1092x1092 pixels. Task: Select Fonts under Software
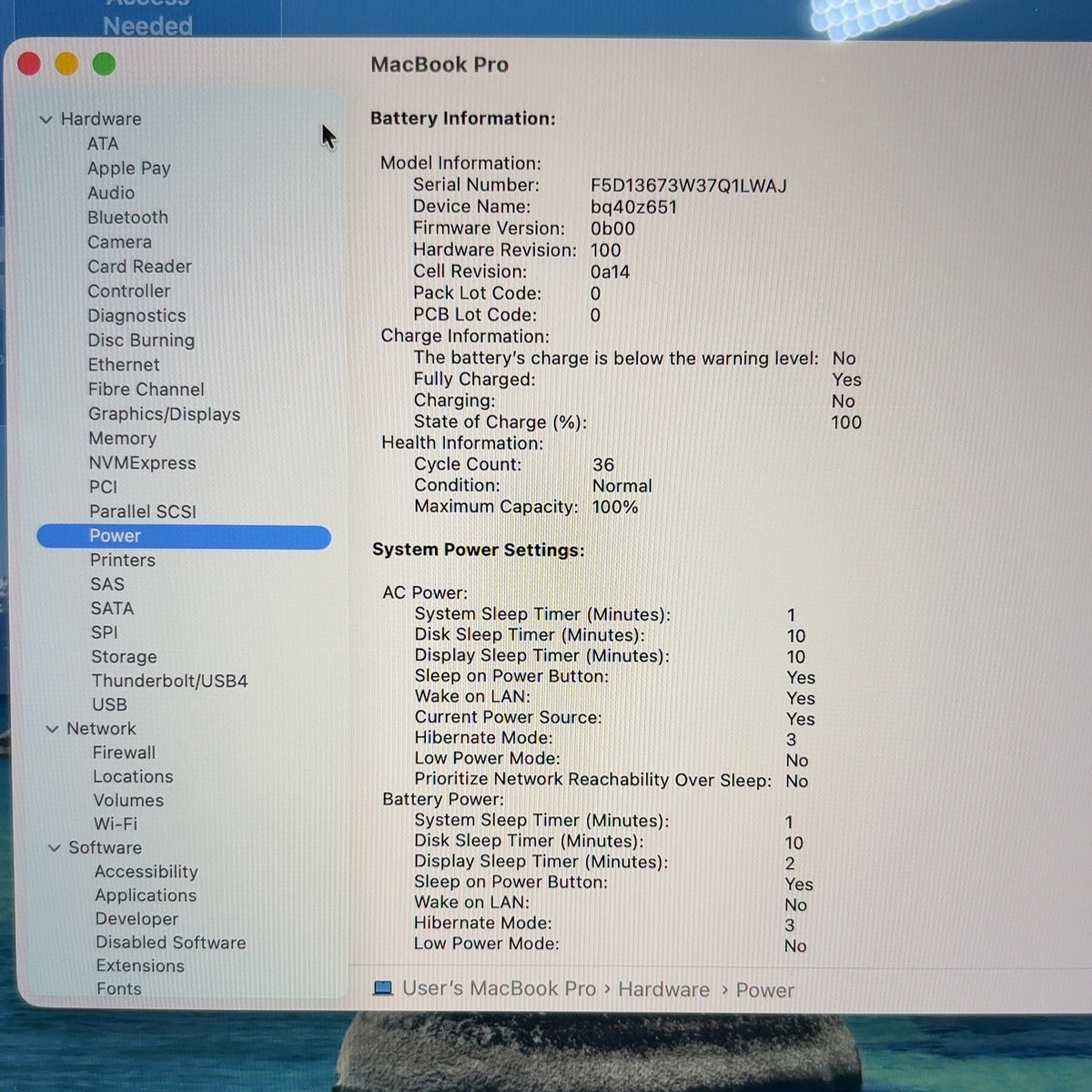pyautogui.click(x=119, y=988)
